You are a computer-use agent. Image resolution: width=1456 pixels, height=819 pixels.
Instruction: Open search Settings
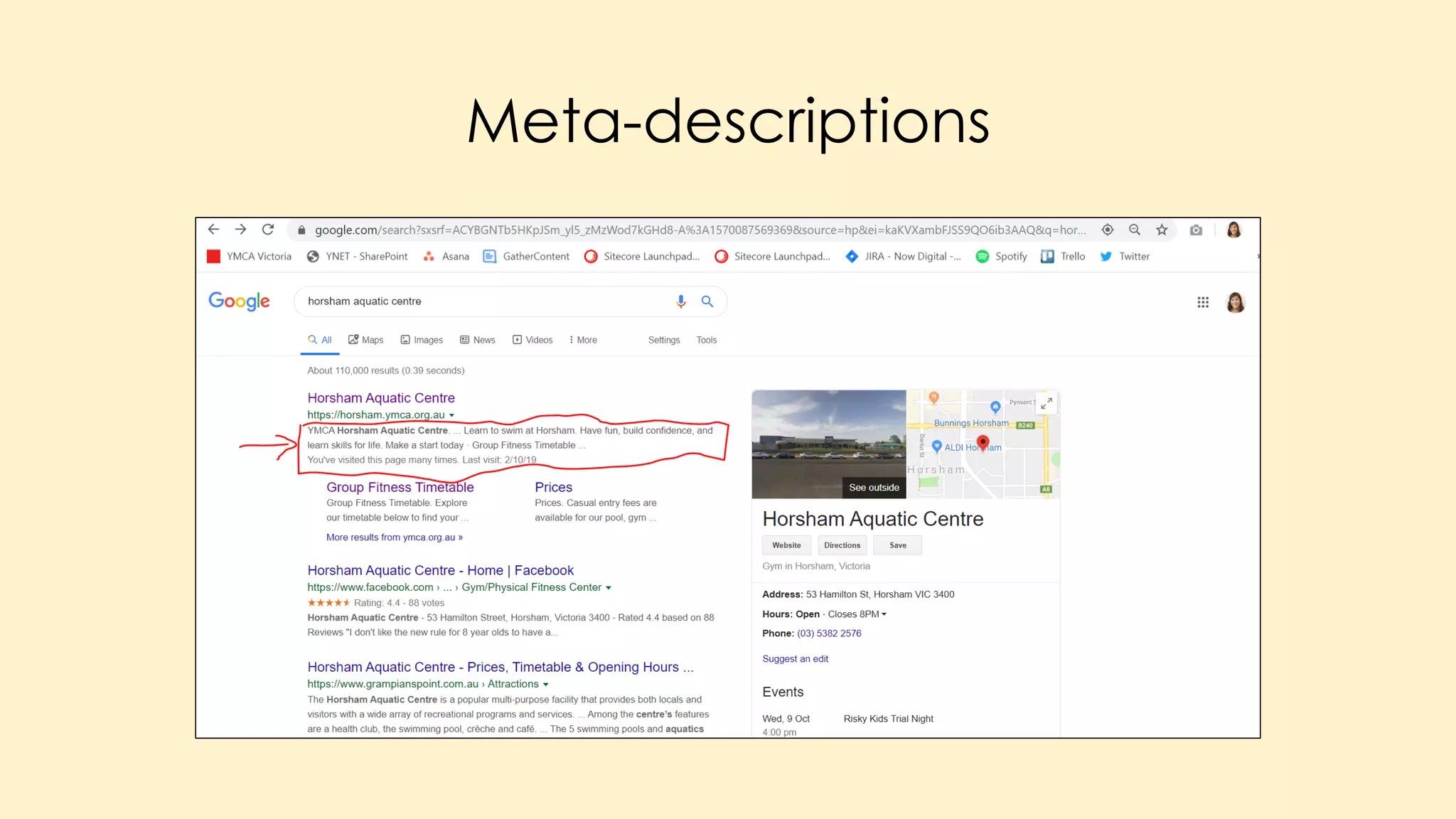tap(664, 340)
